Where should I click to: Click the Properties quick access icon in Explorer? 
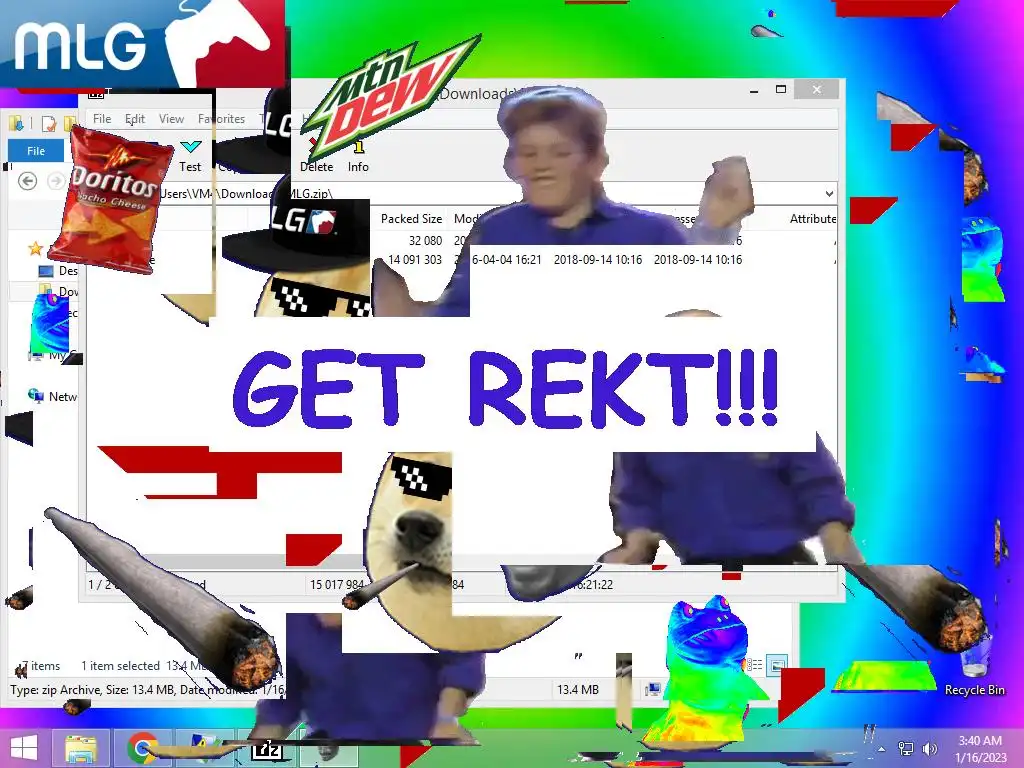tap(48, 123)
